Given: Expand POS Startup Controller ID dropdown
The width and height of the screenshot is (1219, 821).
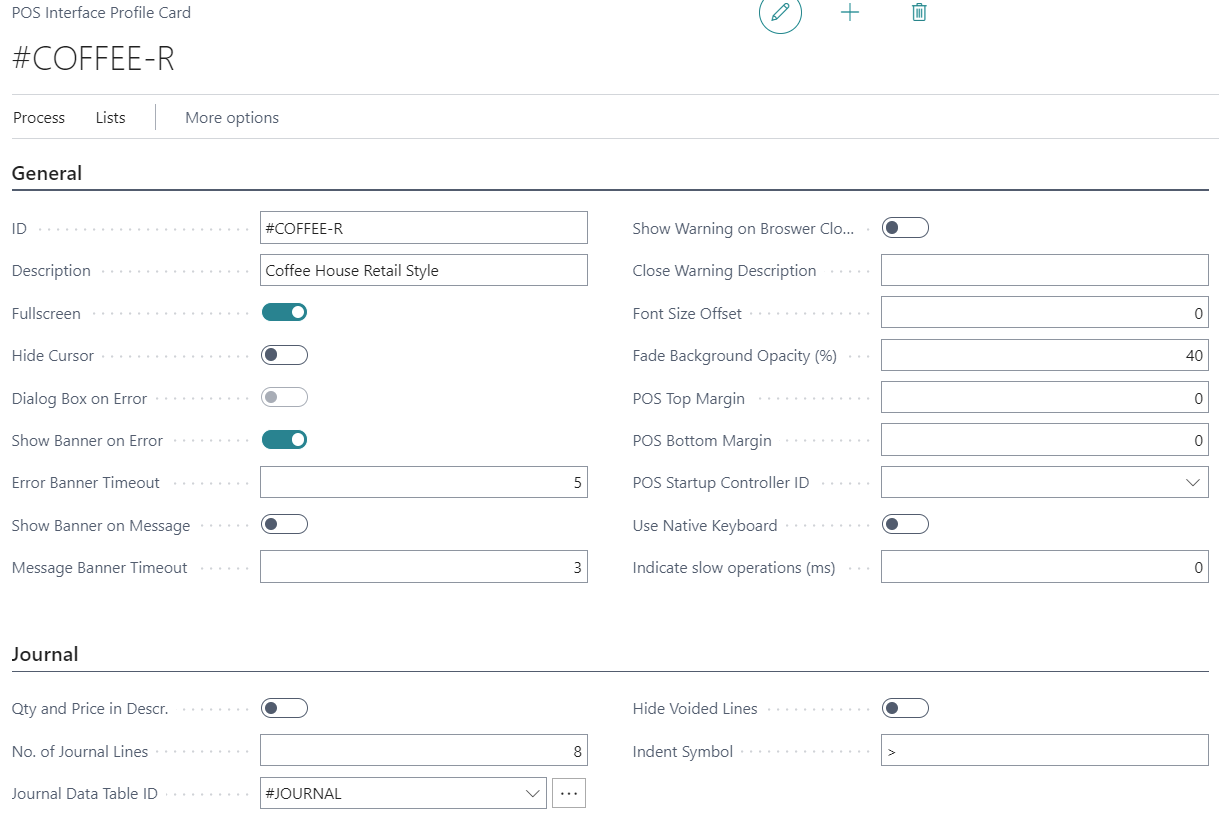Looking at the screenshot, I should (1192, 483).
